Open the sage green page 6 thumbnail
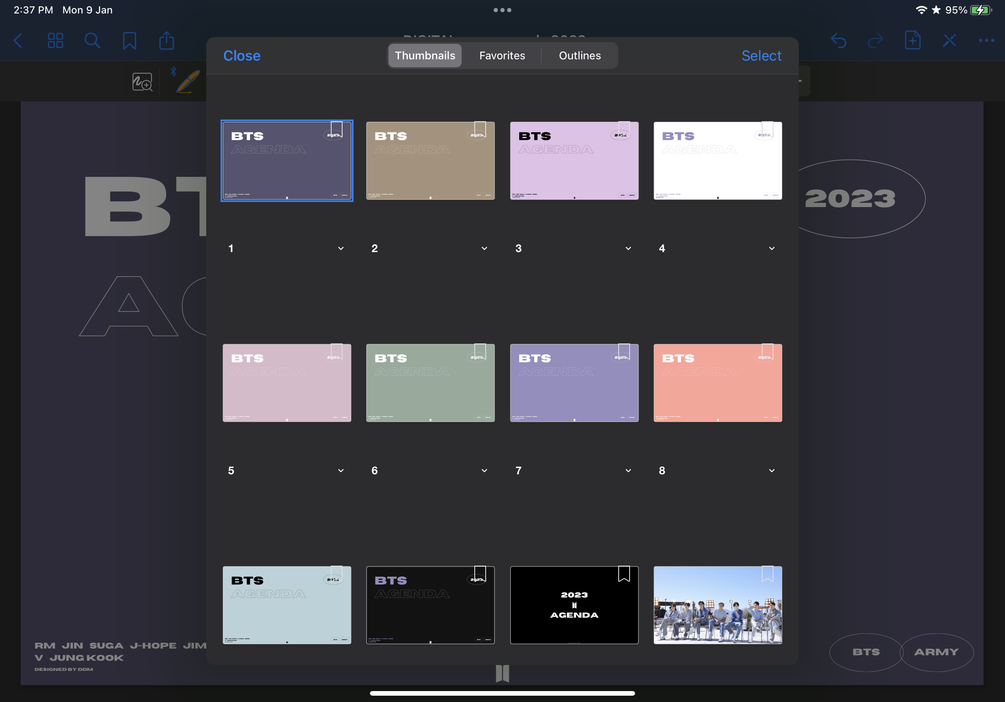 [x=430, y=383]
